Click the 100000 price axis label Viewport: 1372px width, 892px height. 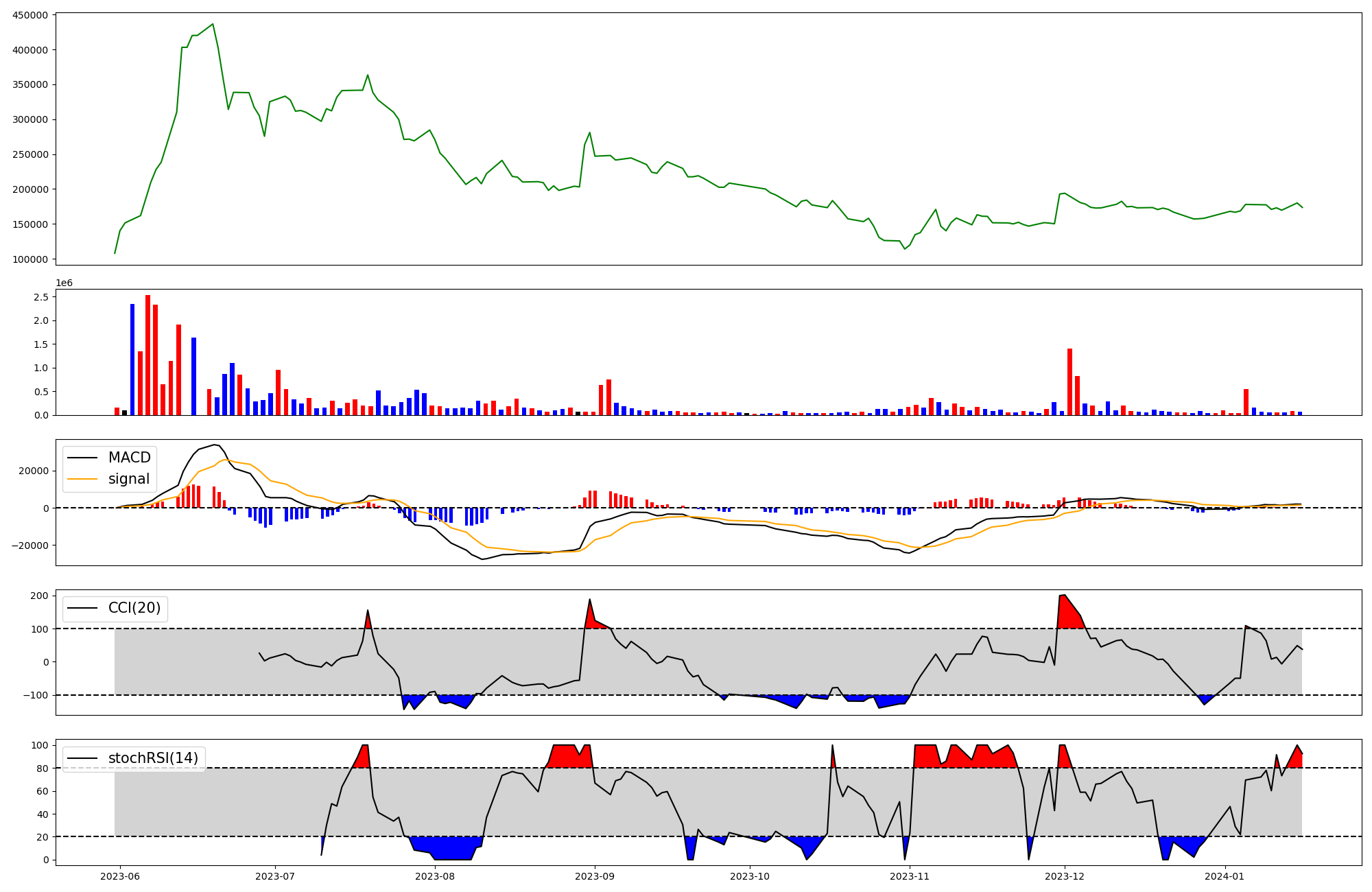30,259
